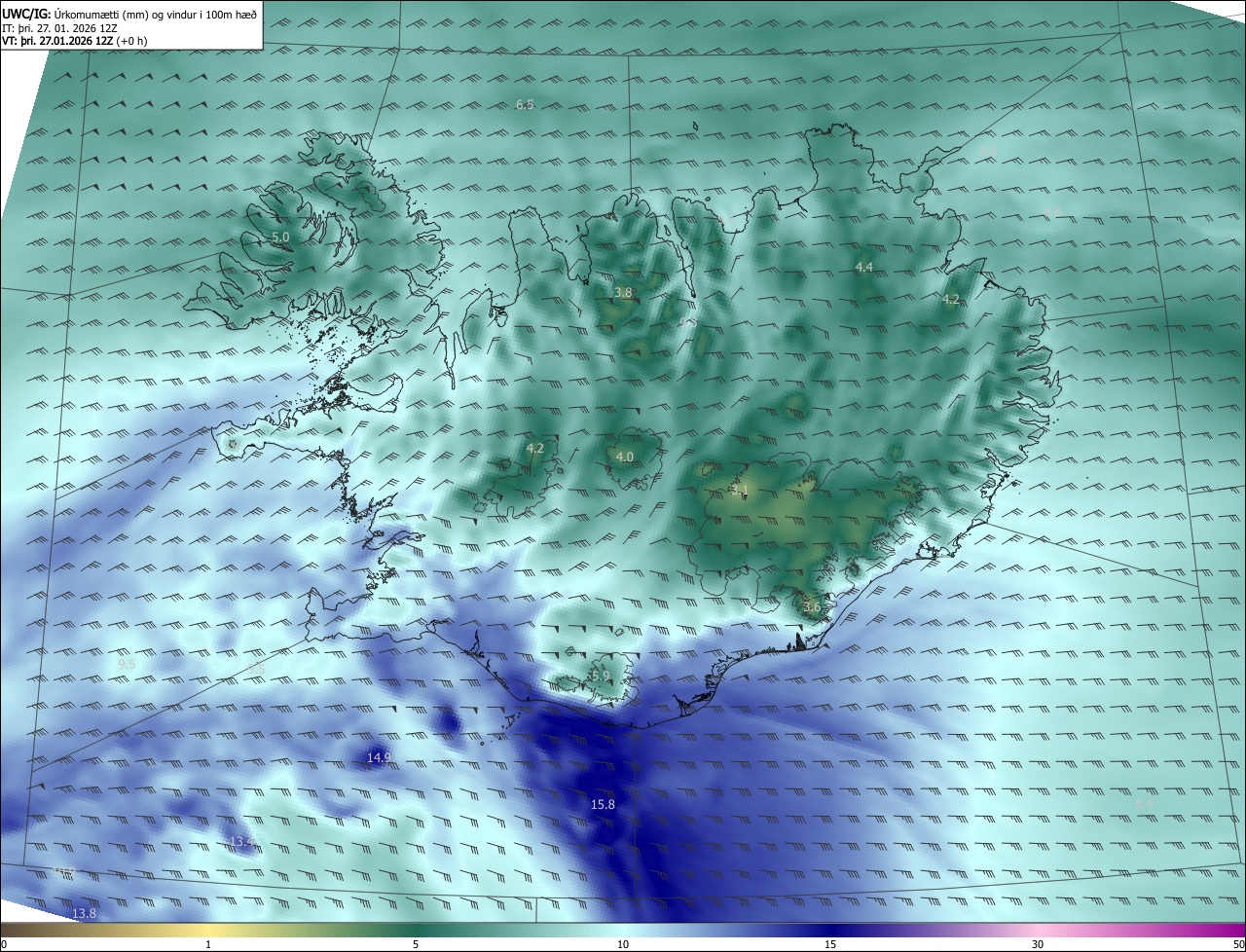Click the '10' tick on the color scale
The height and width of the screenshot is (952, 1246).
tap(623, 944)
